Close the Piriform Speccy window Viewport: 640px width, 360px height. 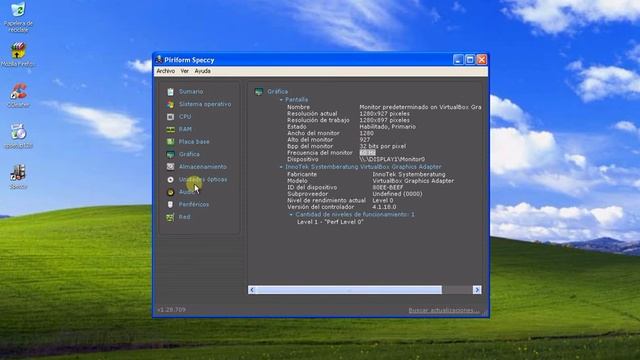(x=482, y=60)
